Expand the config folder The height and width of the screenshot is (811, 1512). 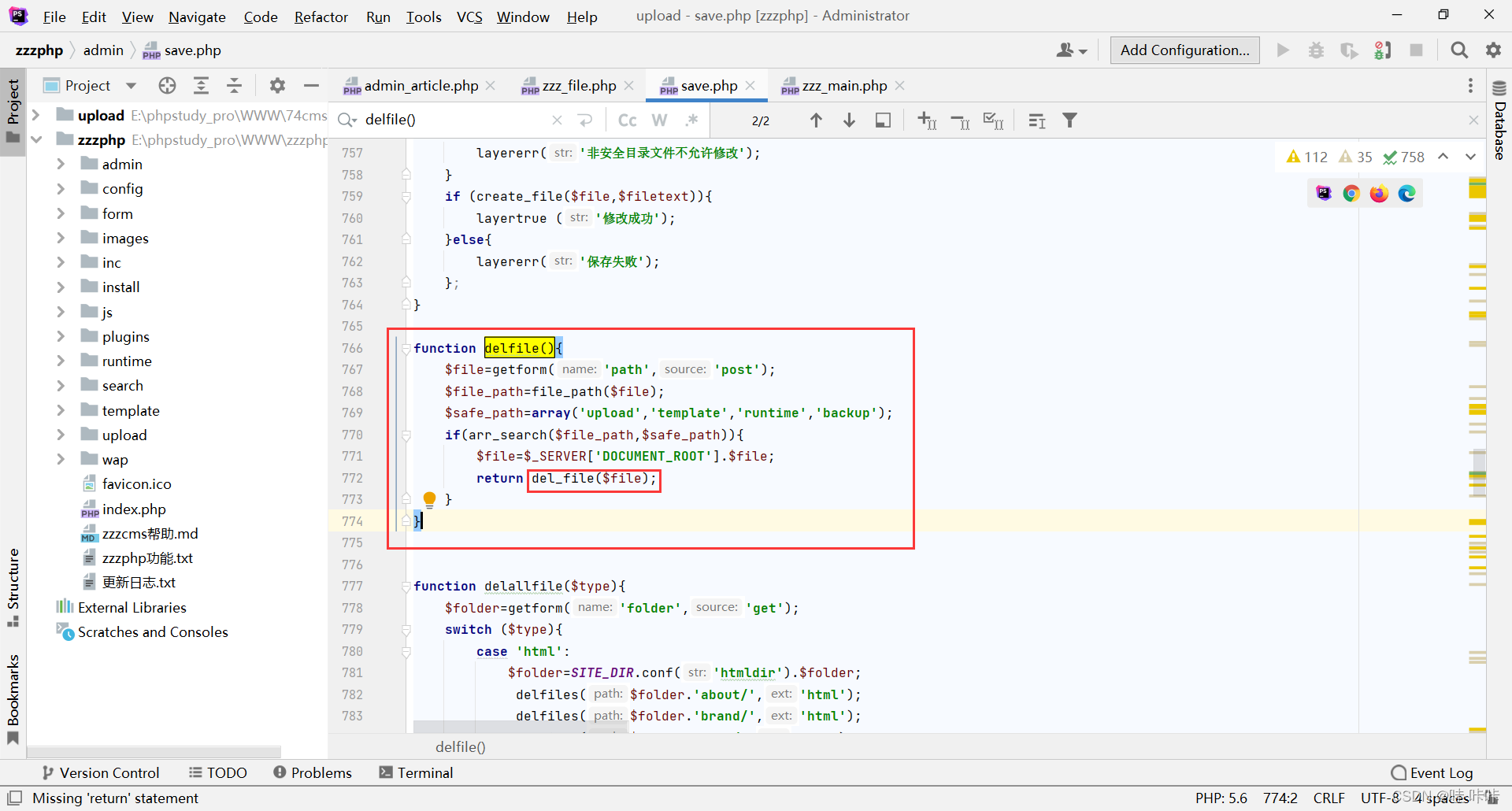61,188
